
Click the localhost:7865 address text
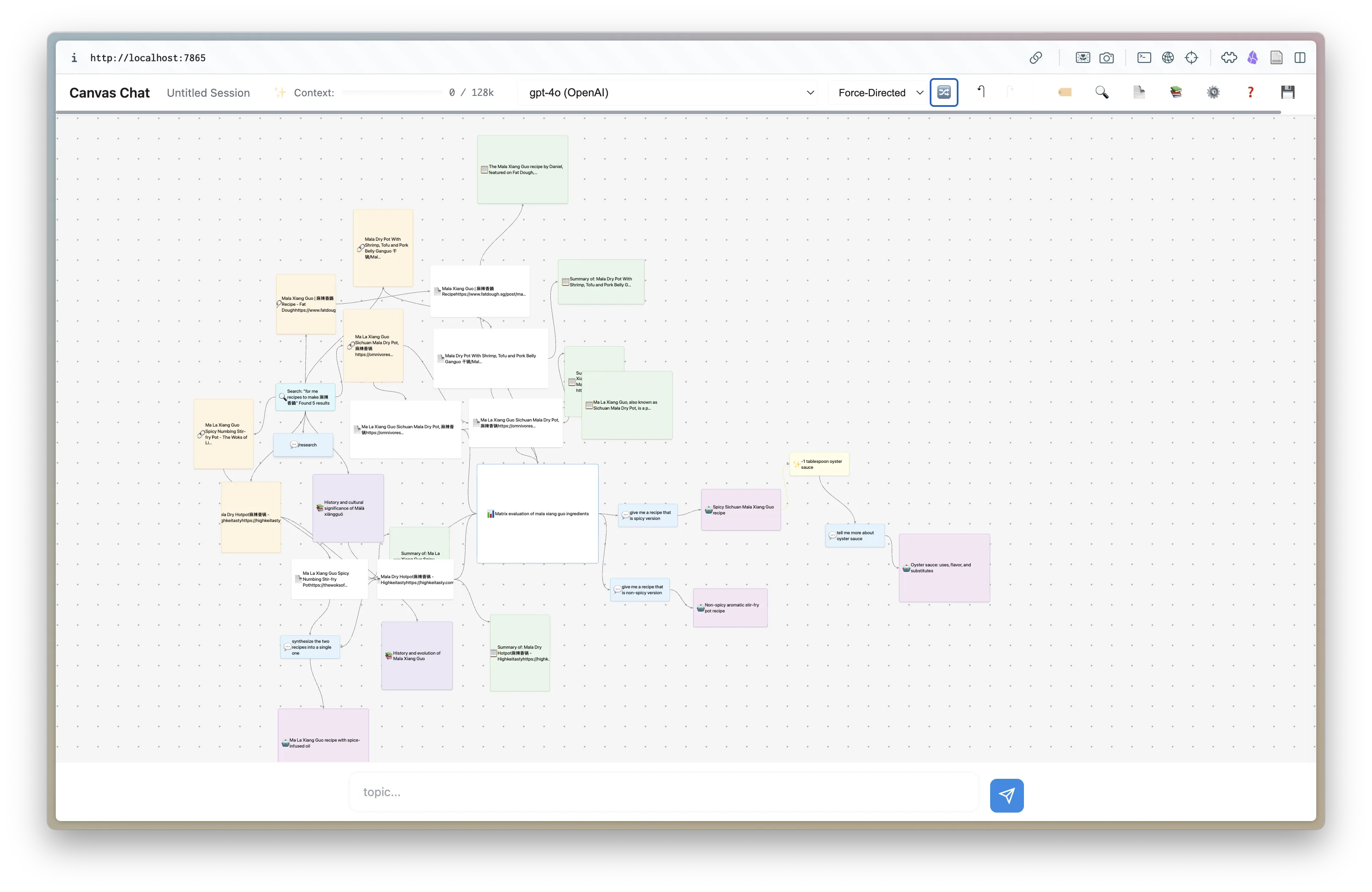[x=147, y=57]
